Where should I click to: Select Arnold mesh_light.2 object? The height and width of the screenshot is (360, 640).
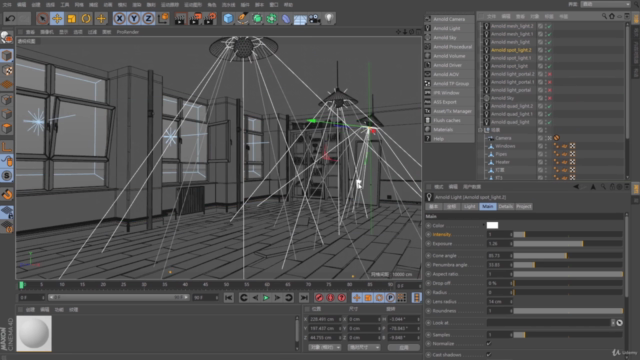point(512,26)
